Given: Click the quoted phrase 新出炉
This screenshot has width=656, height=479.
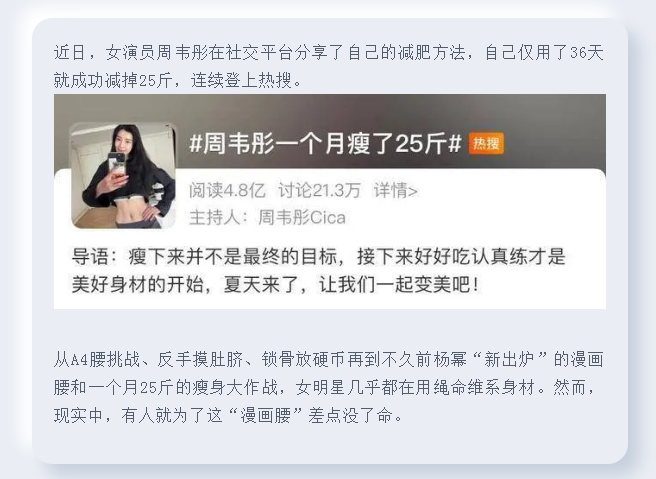Looking at the screenshot, I should [509, 360].
